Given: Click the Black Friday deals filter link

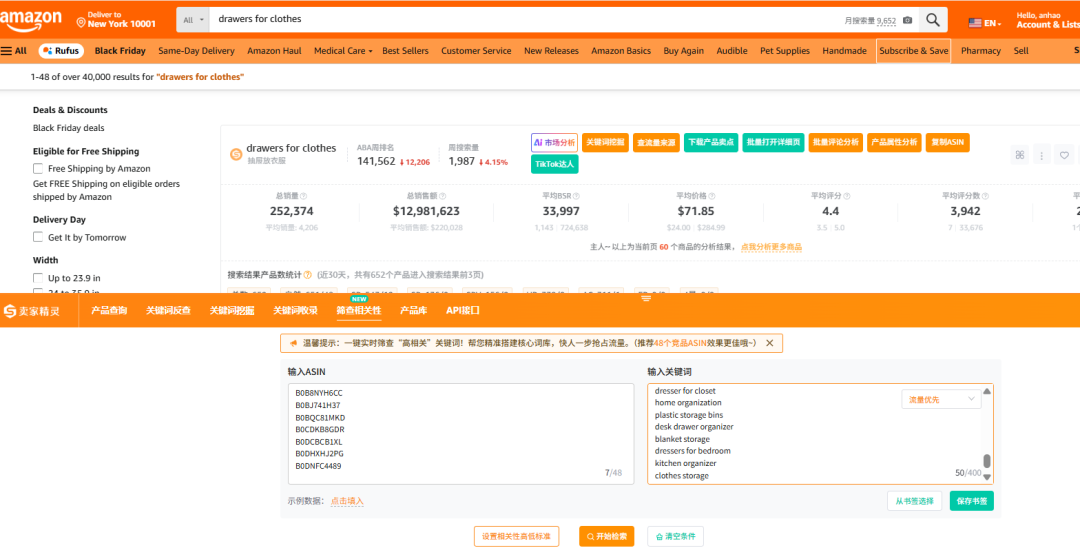Looking at the screenshot, I should coord(69,128).
